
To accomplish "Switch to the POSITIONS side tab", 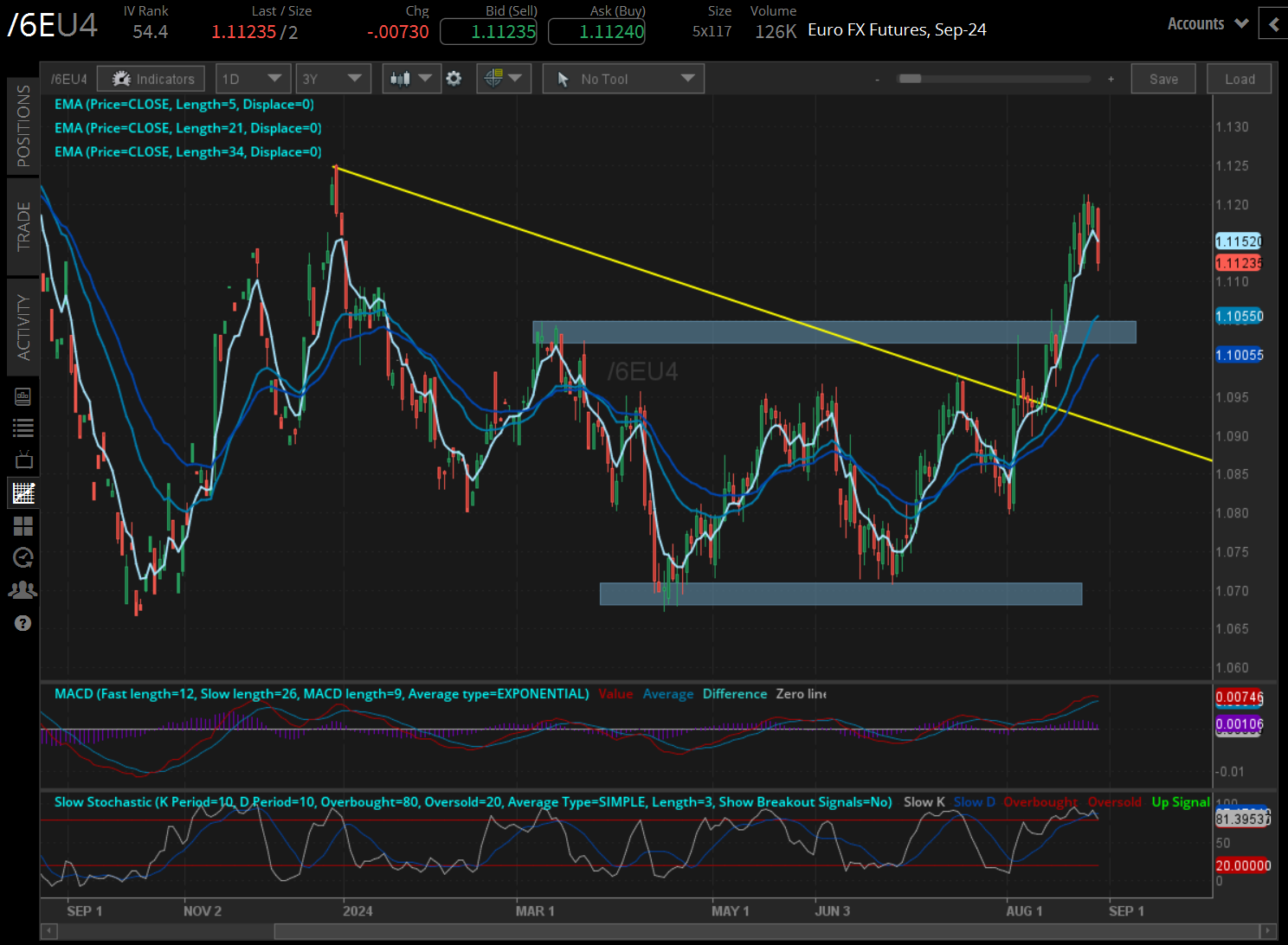I will (23, 125).
